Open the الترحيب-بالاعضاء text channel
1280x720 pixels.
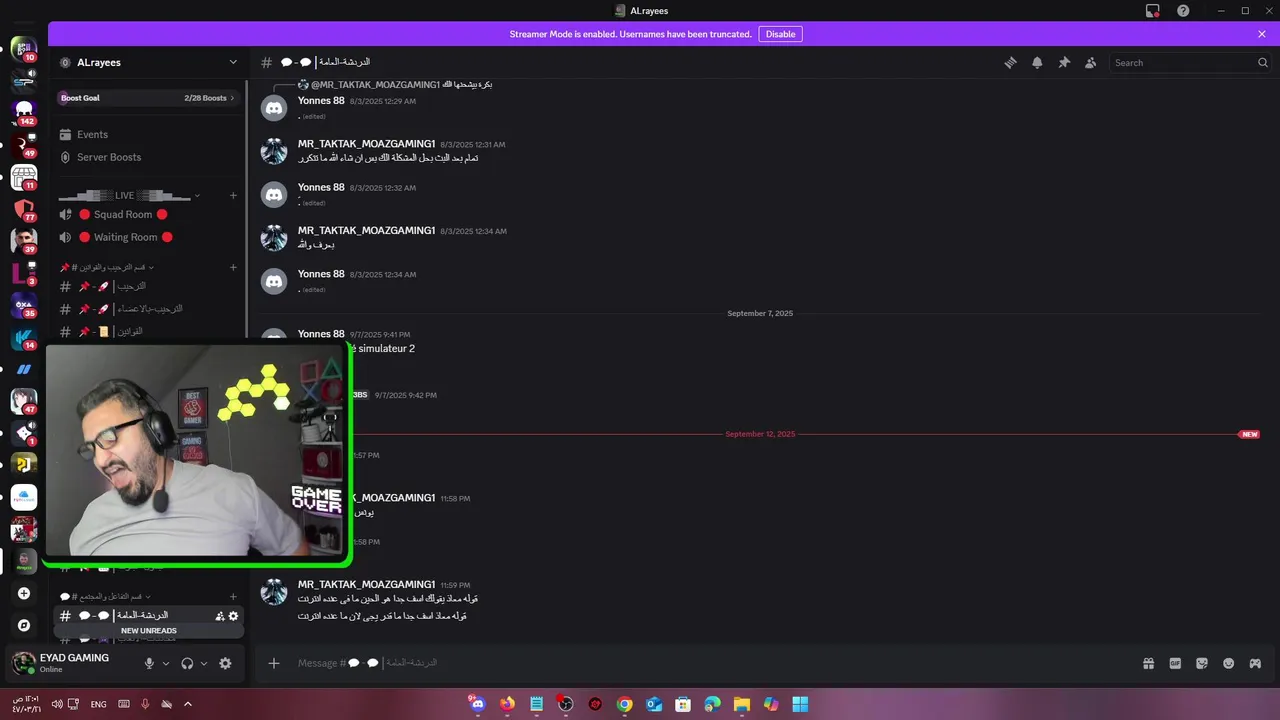[147, 309]
